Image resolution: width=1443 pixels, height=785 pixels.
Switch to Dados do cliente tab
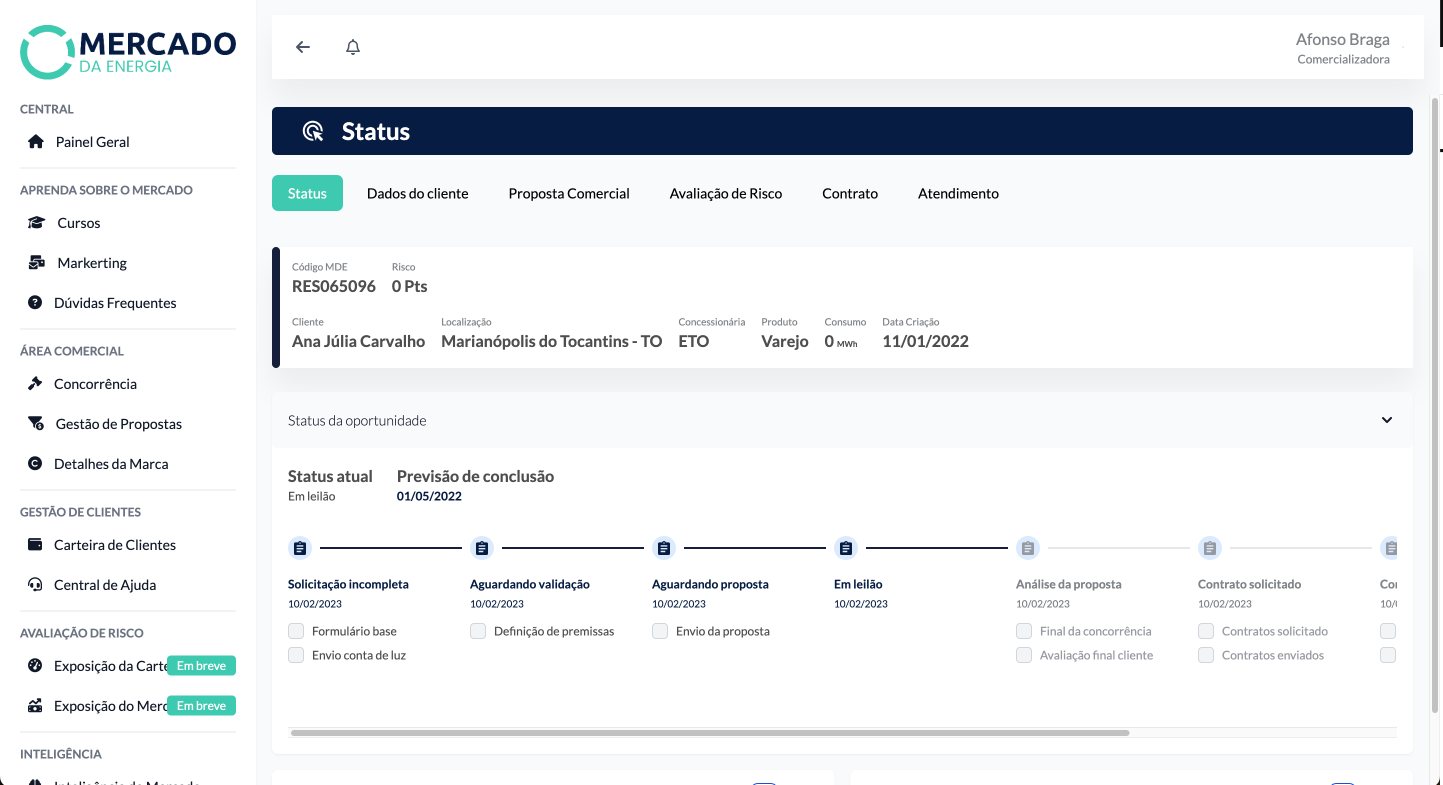click(x=418, y=193)
